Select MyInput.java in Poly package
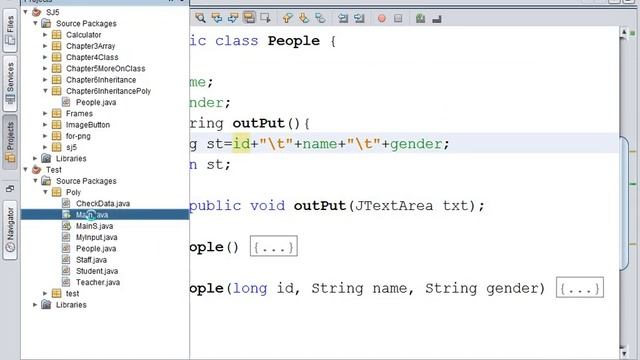This screenshot has width=640, height=360. [x=96, y=237]
